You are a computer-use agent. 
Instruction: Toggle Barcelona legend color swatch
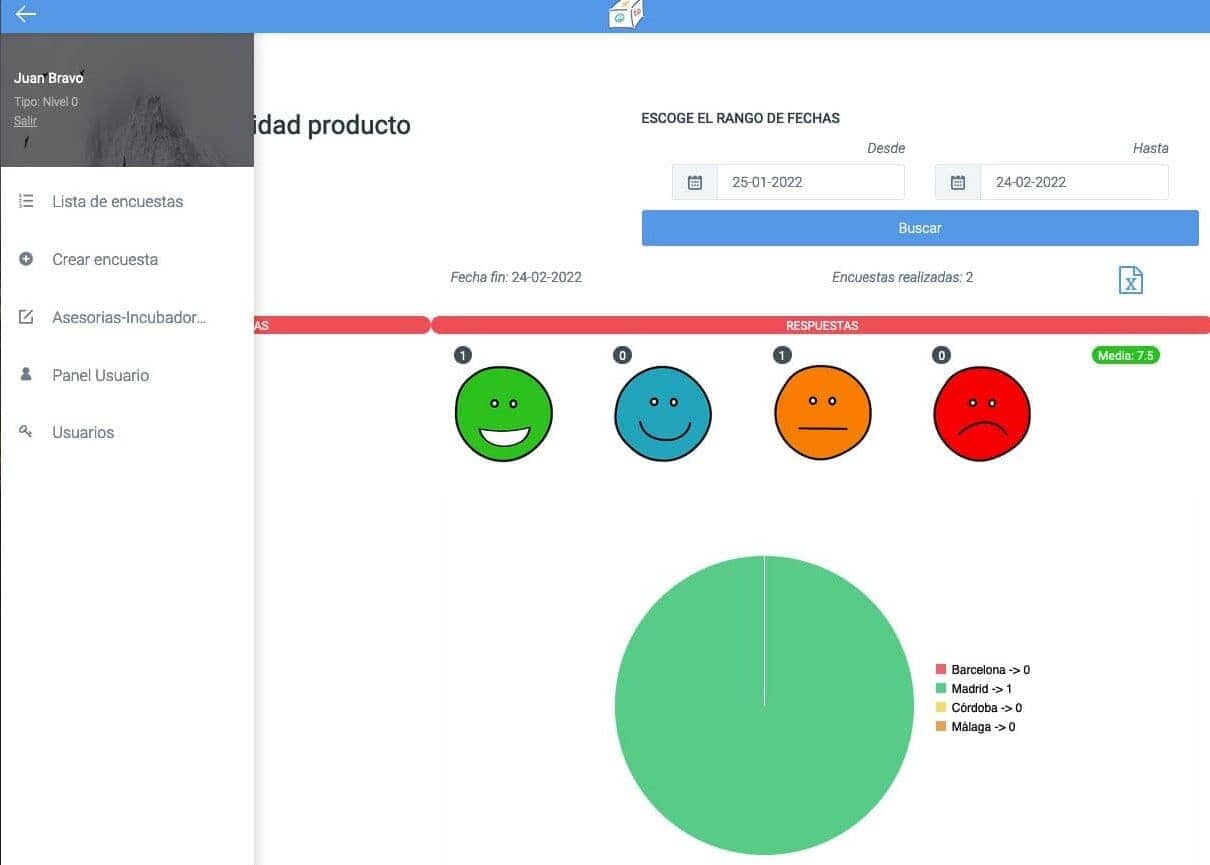[941, 670]
